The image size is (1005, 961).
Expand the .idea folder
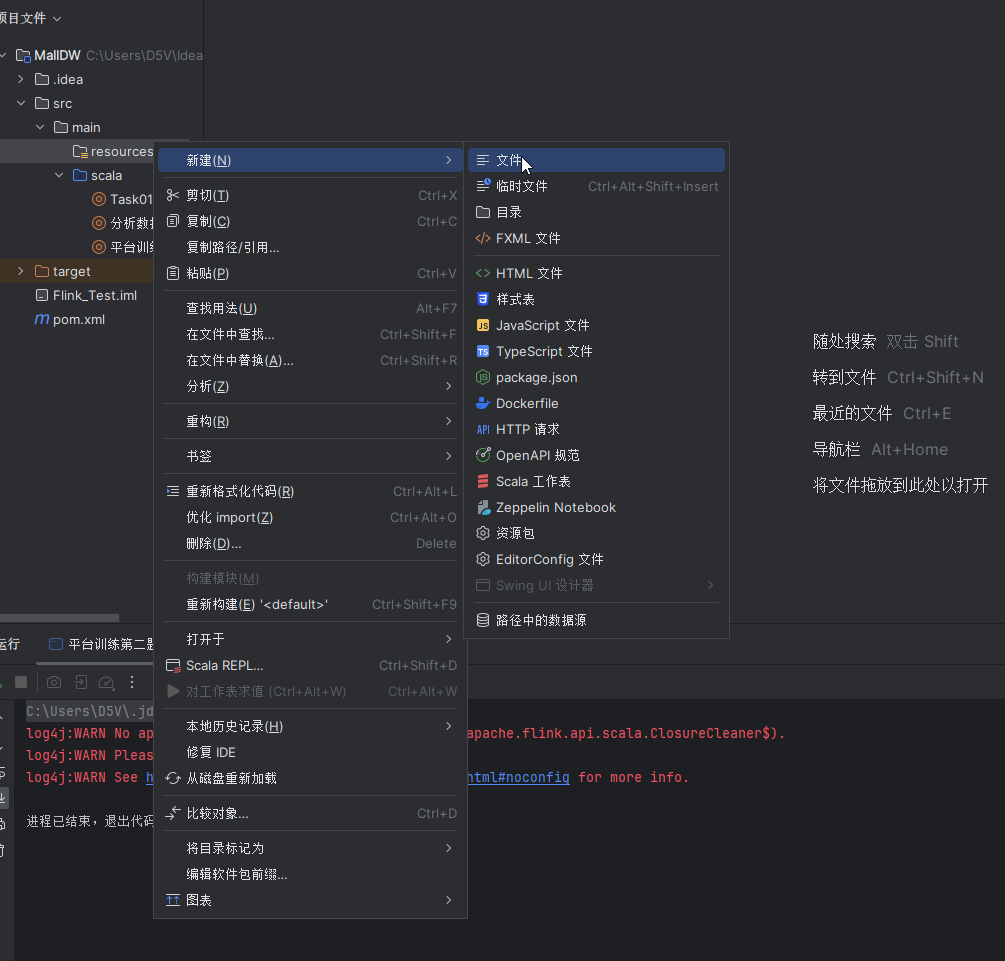tap(20, 79)
